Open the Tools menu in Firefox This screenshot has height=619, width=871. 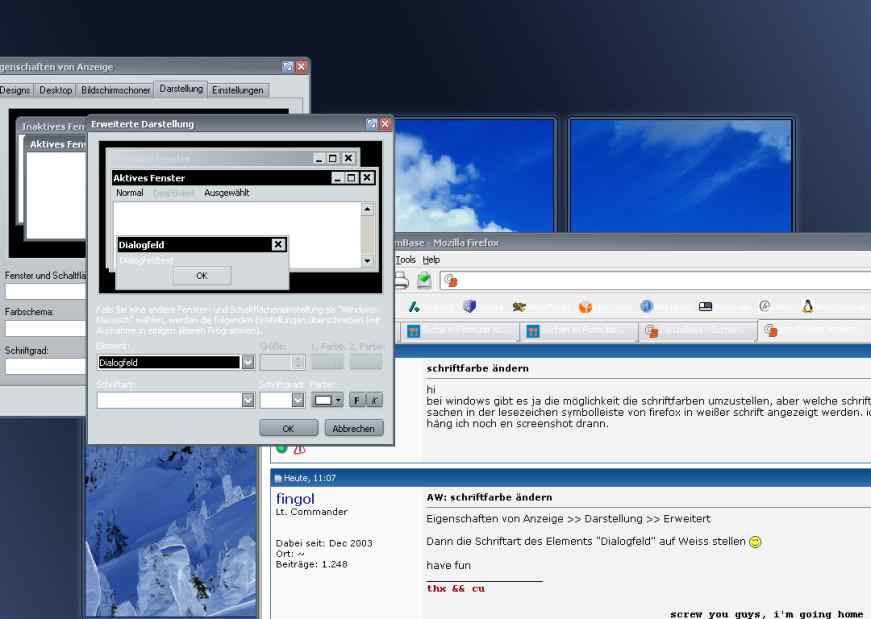(406, 259)
